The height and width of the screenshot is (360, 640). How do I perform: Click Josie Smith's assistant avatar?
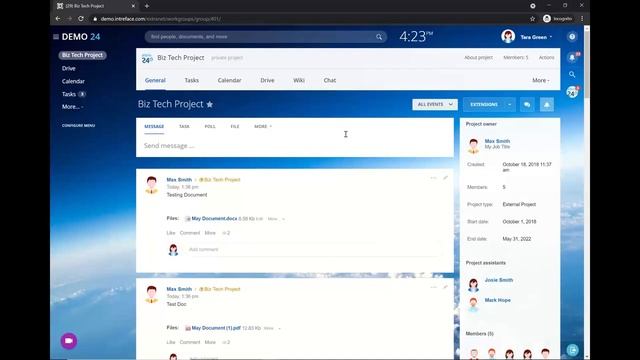[473, 284]
